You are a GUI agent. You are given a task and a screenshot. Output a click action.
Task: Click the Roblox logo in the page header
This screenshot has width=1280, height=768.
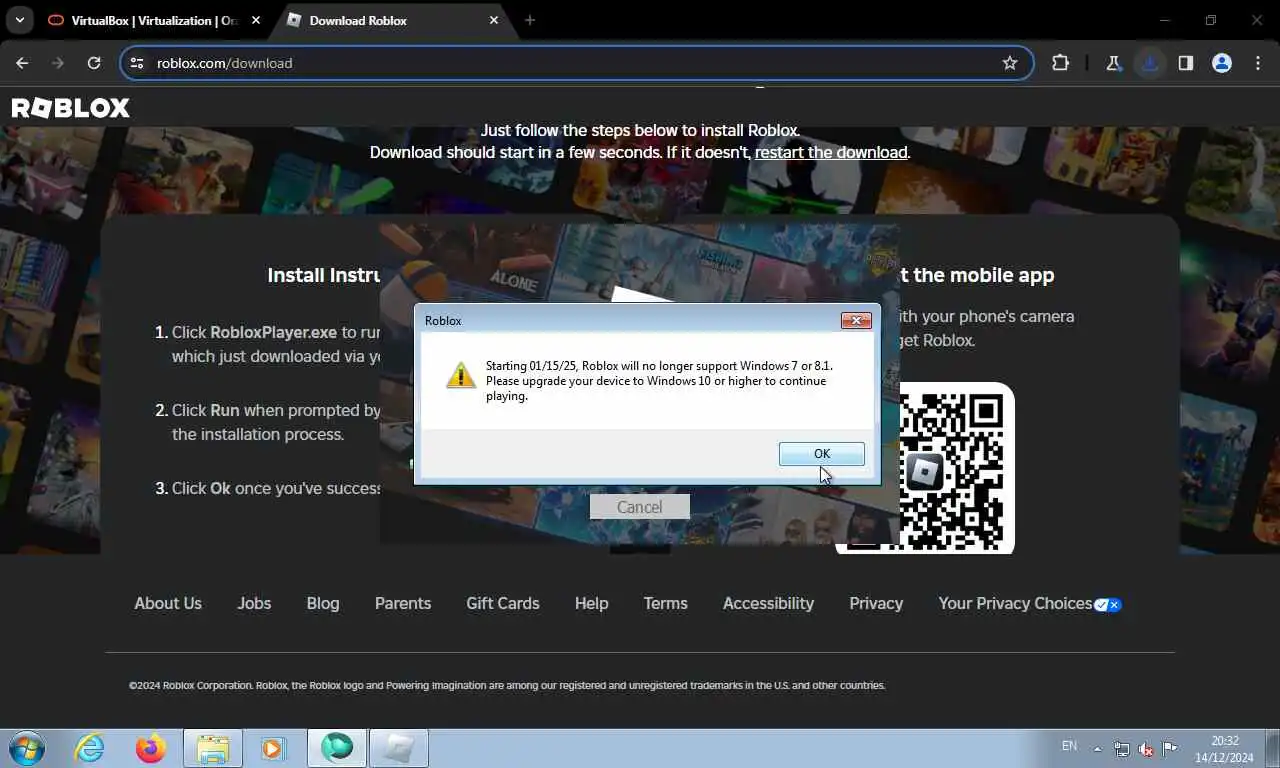click(x=71, y=108)
